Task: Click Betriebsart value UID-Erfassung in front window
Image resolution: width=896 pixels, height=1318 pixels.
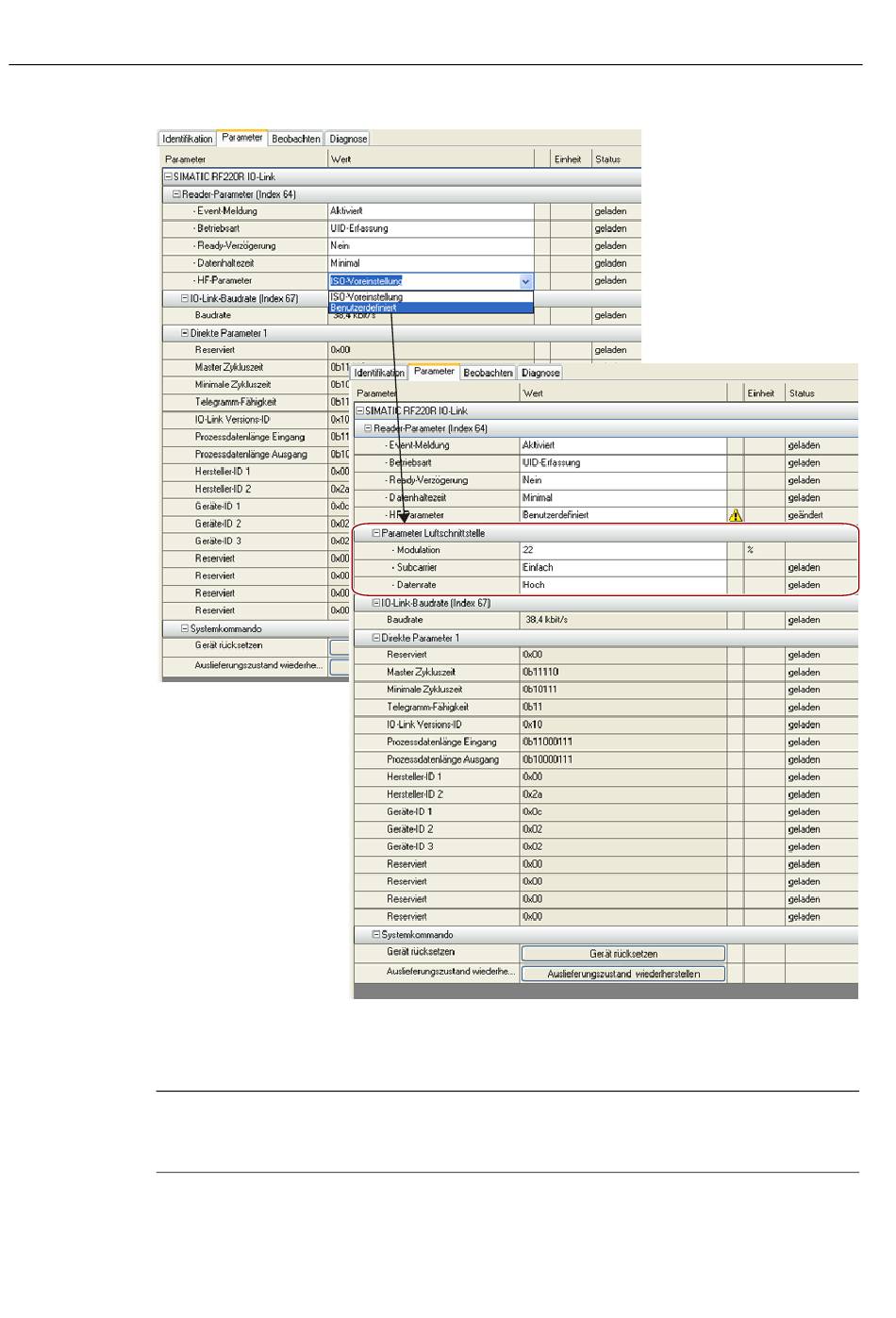Action: click(623, 463)
